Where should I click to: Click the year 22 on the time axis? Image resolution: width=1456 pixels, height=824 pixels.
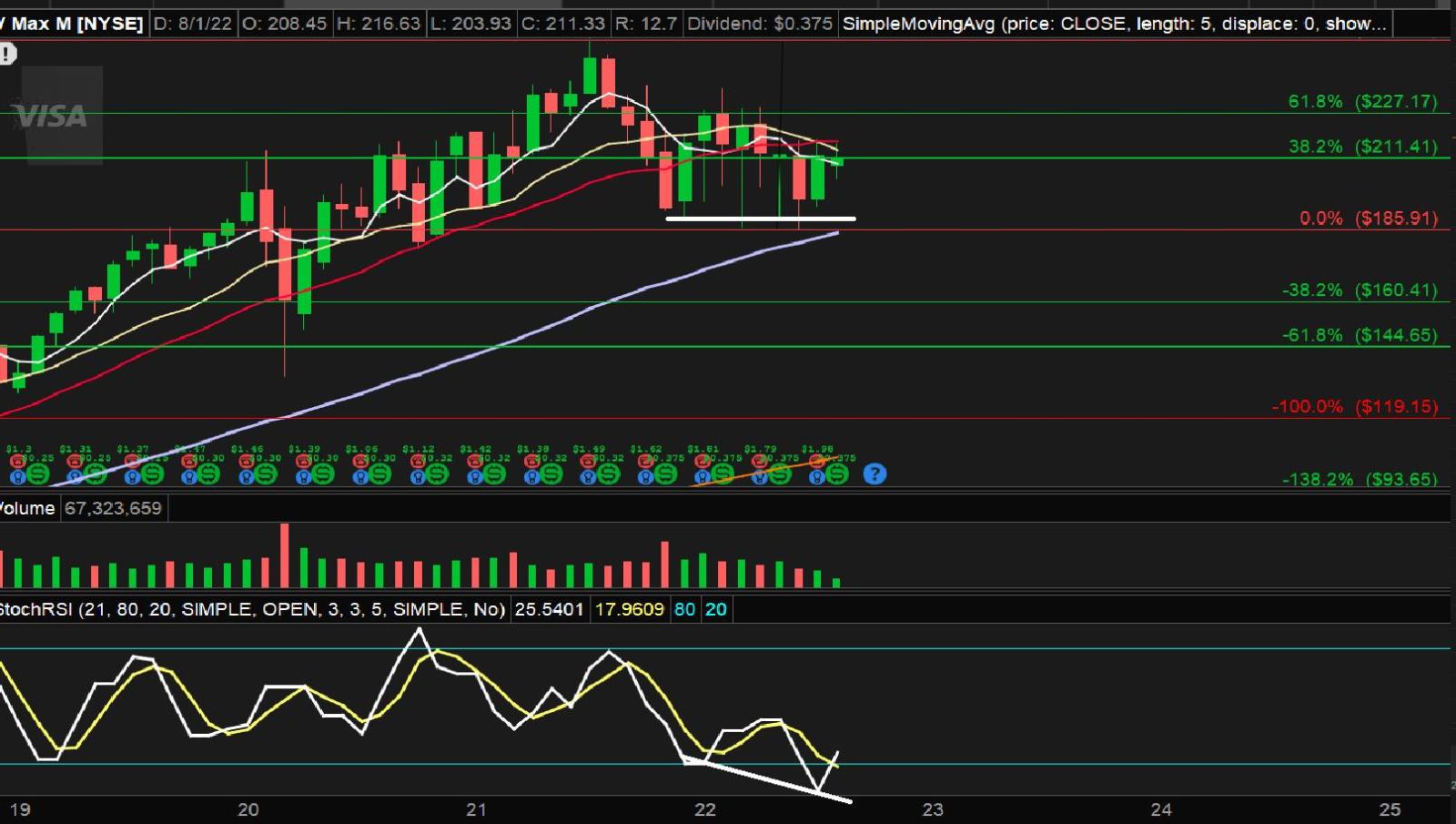pyautogui.click(x=704, y=809)
